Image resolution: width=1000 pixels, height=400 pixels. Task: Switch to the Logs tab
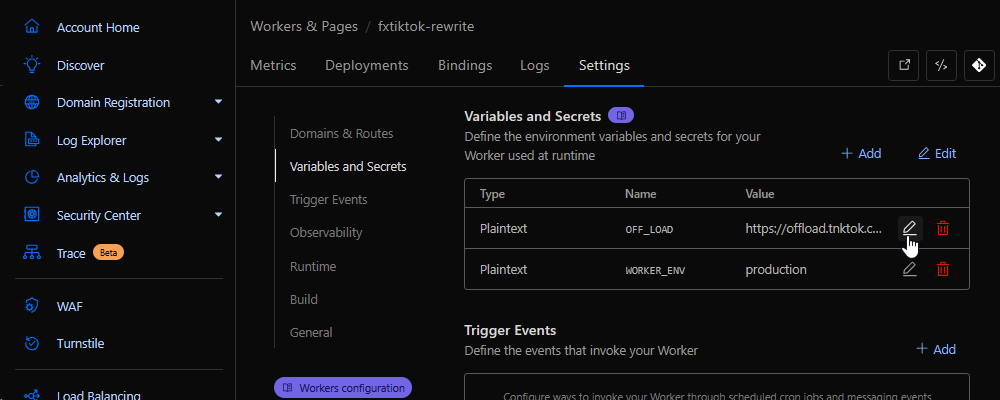tap(534, 65)
